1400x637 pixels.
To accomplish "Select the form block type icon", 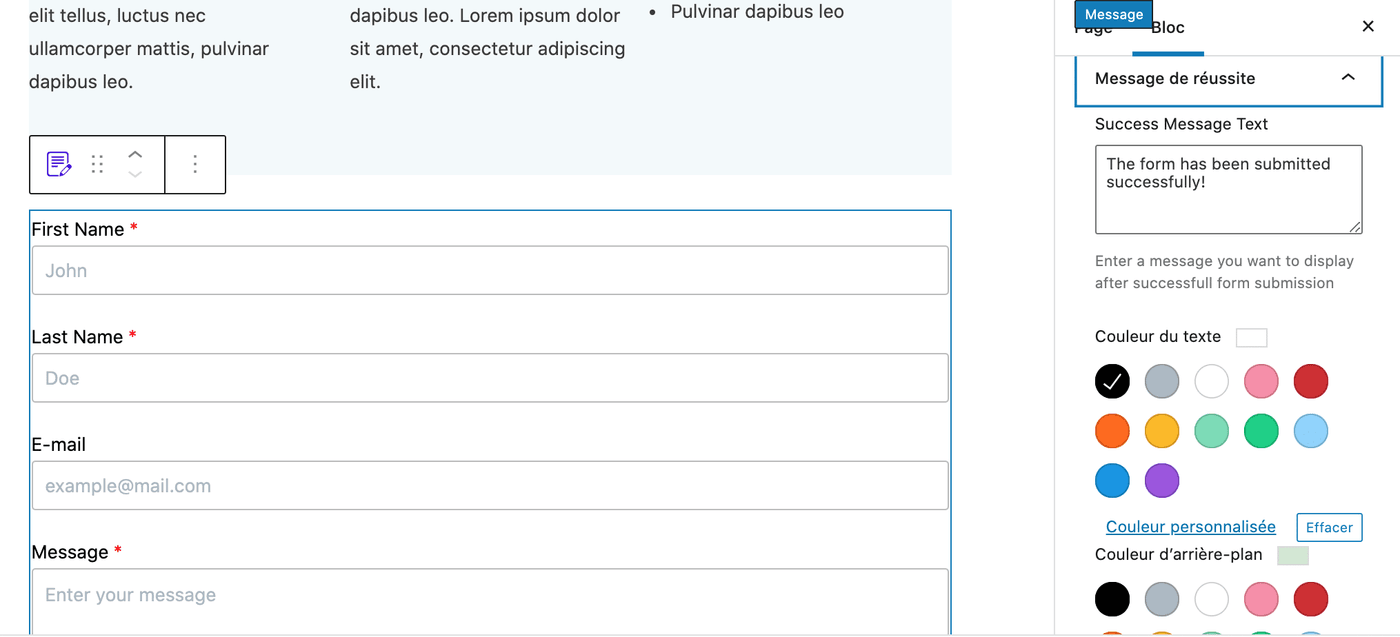I will tap(58, 164).
